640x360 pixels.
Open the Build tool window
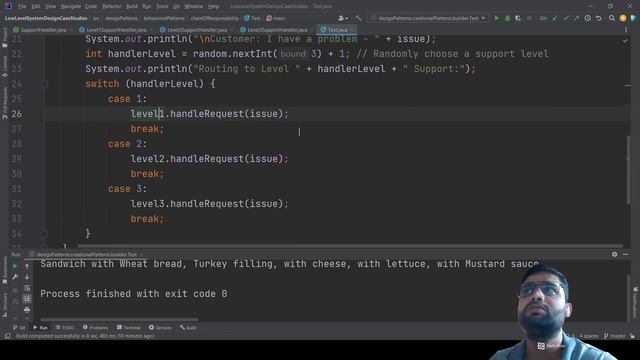click(x=188, y=327)
